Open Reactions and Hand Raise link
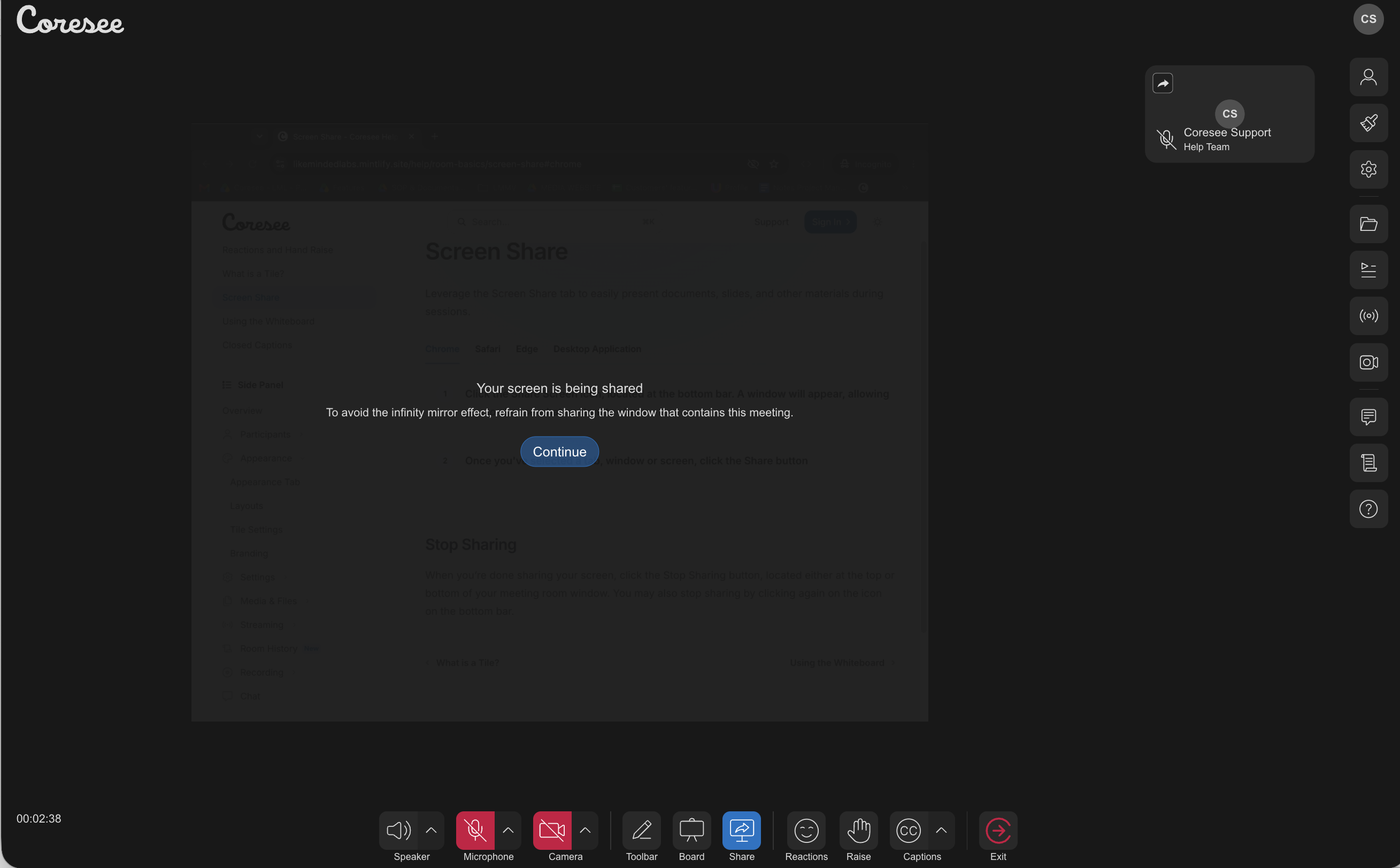This screenshot has width=1400, height=868. pyautogui.click(x=278, y=250)
